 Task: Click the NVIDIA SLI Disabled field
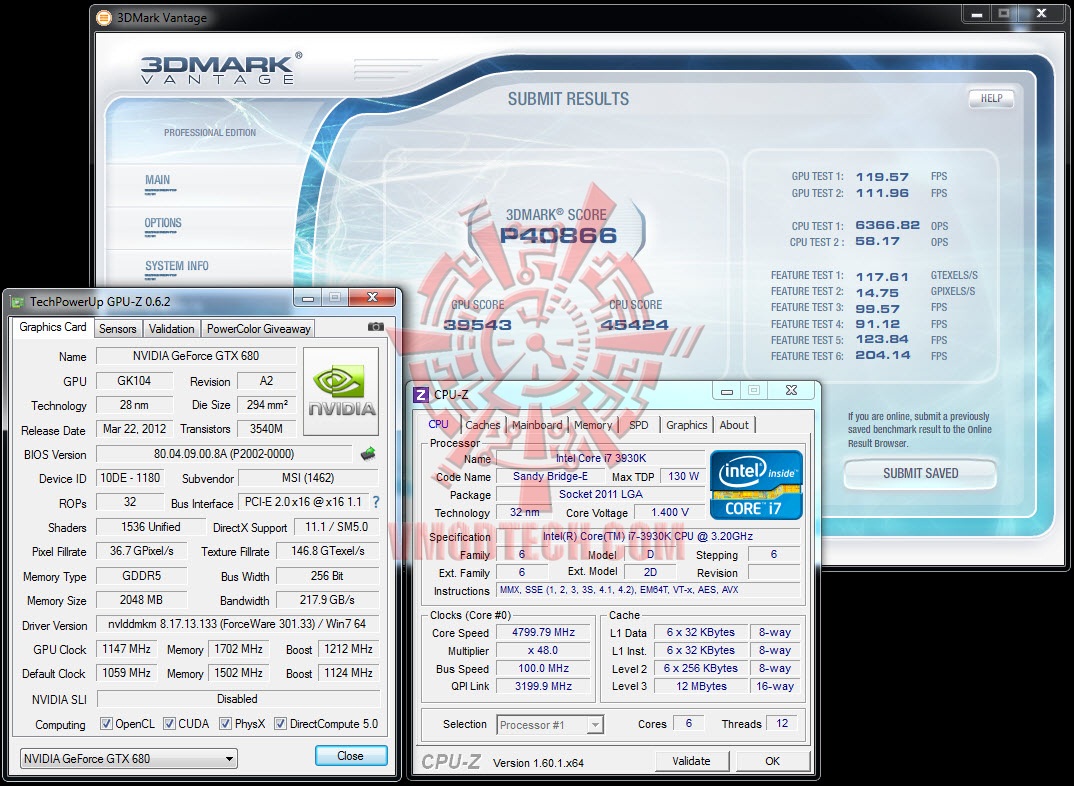pyautogui.click(x=238, y=699)
